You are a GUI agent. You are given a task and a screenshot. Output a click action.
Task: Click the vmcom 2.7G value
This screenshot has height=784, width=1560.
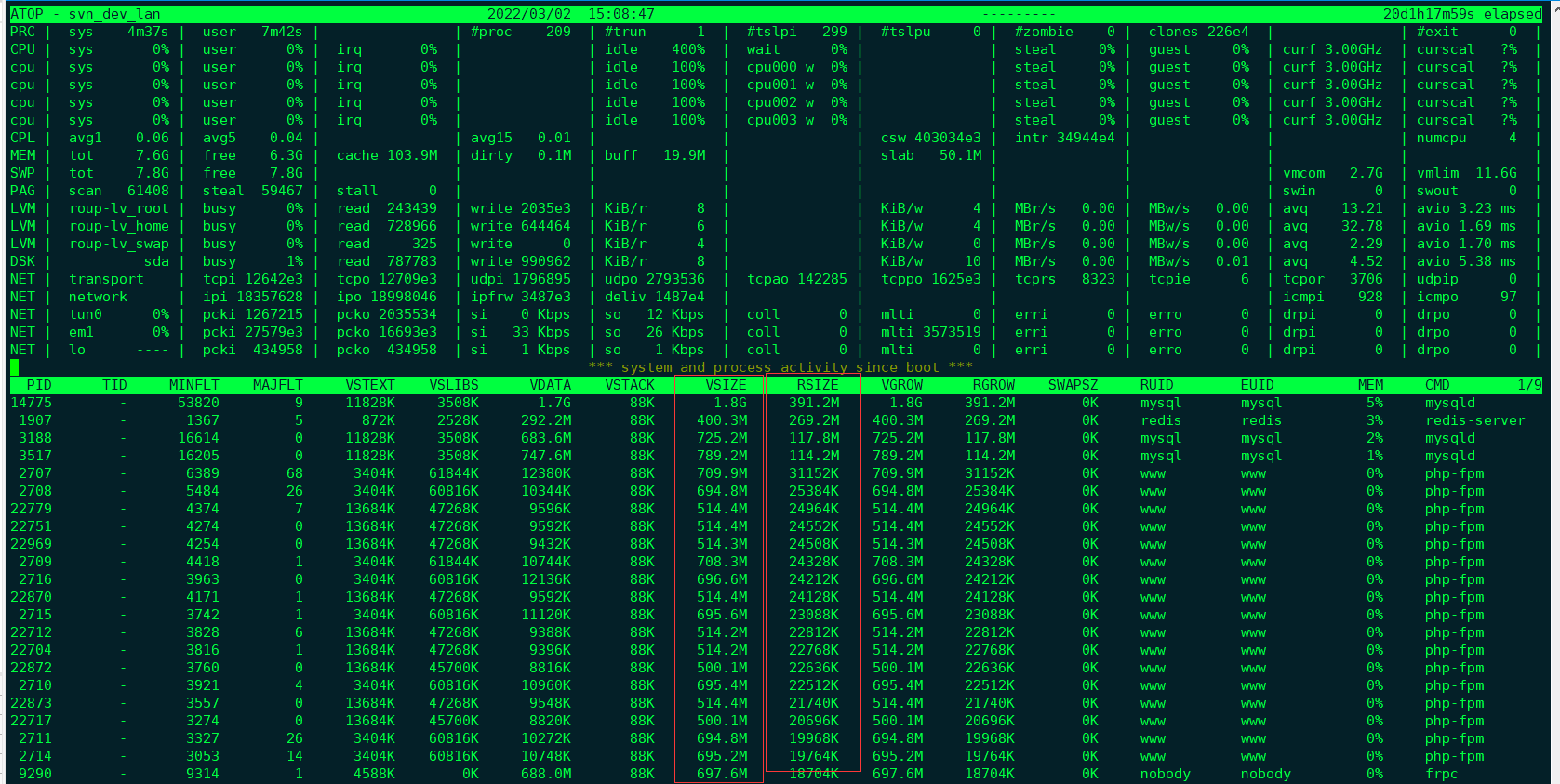pyautogui.click(x=1333, y=173)
